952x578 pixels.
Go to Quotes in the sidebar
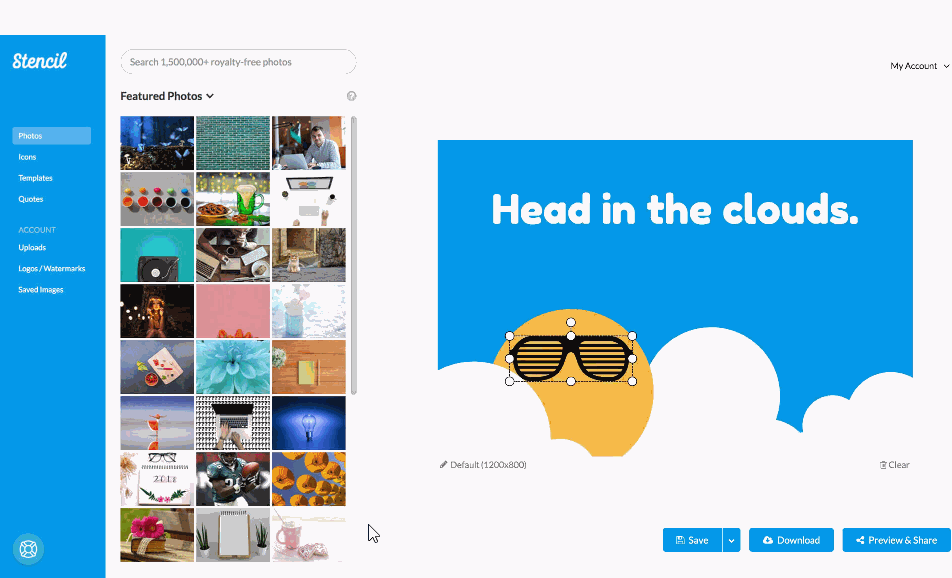30,199
